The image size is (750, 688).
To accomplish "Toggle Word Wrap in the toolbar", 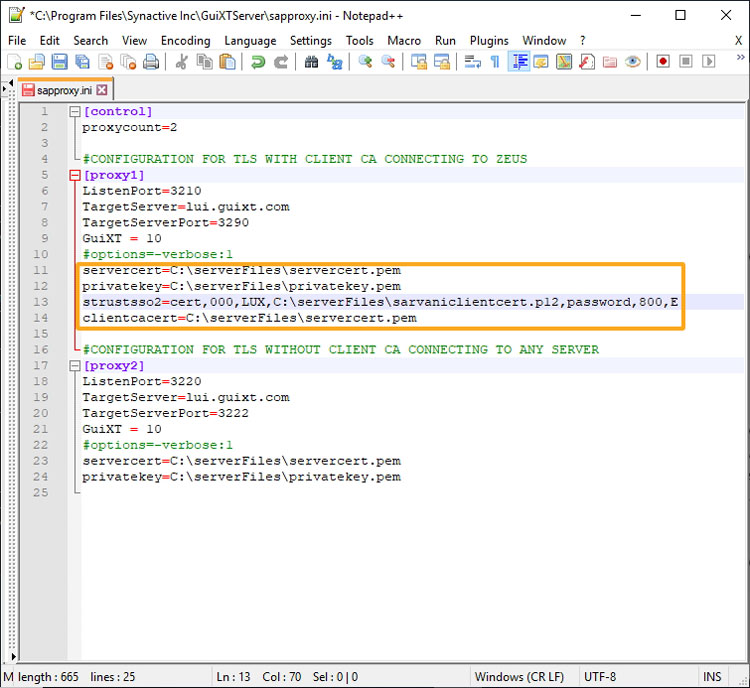I will click(472, 62).
